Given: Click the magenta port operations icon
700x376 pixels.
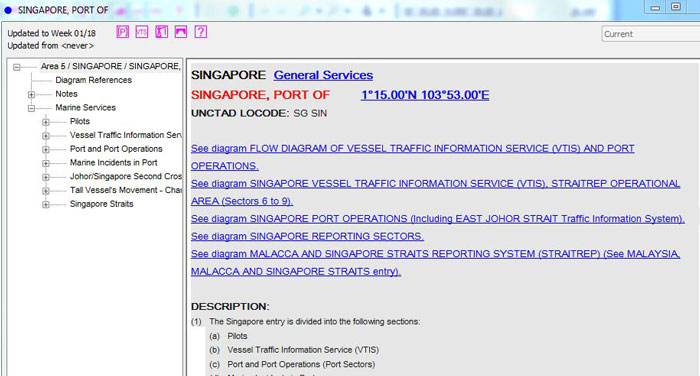Looking at the screenshot, I should coord(162,32).
